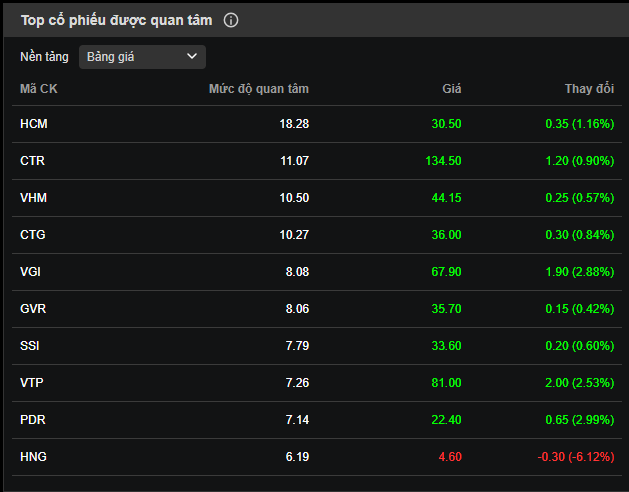Screen dimensions: 629x492
Task: Click GVR price 35.70
Action: click(x=446, y=309)
